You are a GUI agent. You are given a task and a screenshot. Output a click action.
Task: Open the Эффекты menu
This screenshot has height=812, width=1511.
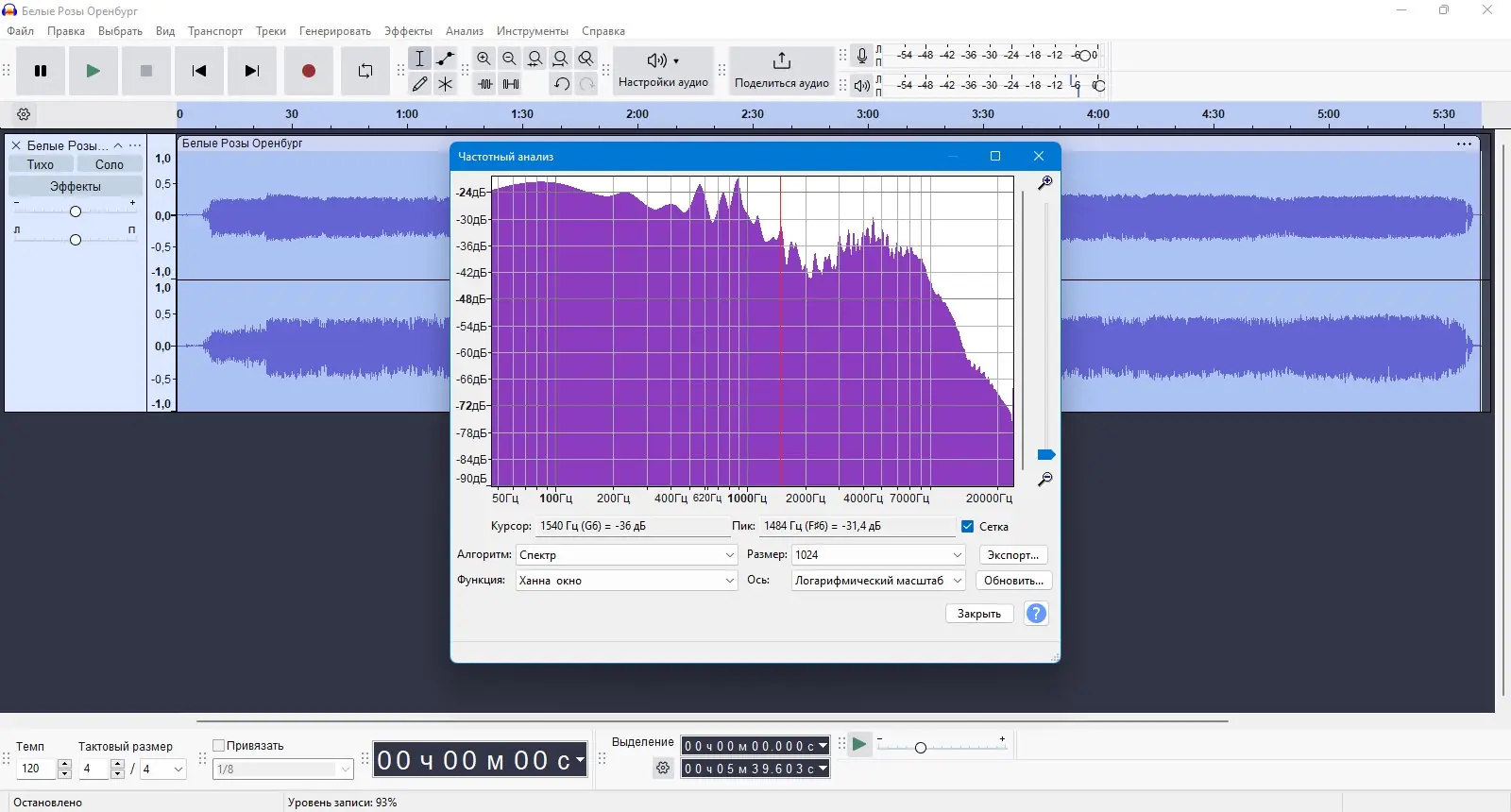408,31
